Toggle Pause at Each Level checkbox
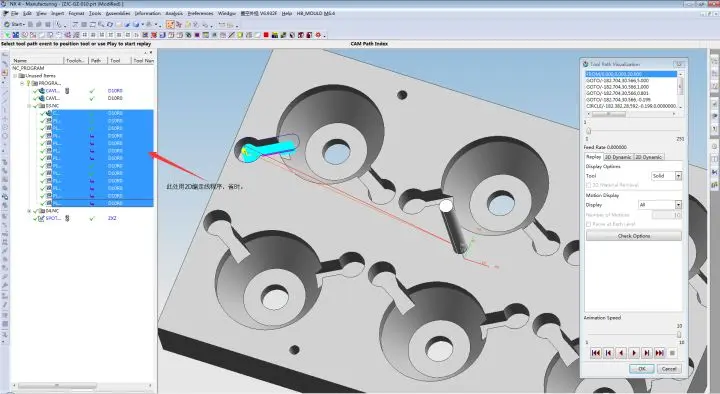The width and height of the screenshot is (720, 394). pos(589,224)
